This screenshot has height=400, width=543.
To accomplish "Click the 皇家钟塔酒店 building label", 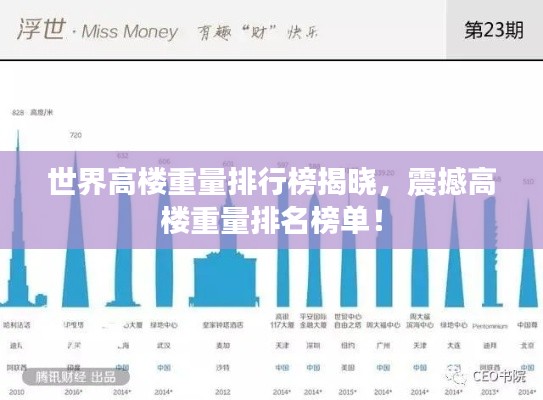I will pyautogui.click(x=223, y=325).
